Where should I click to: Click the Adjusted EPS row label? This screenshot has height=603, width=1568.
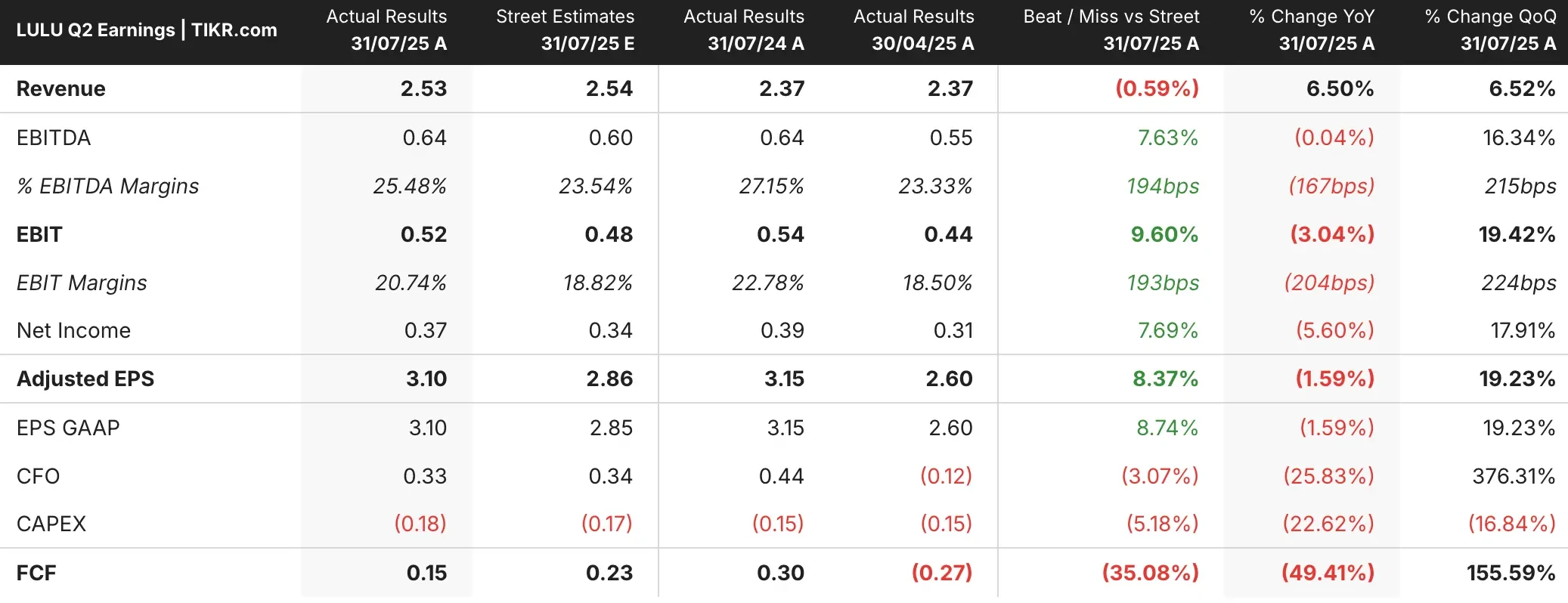pos(85,379)
